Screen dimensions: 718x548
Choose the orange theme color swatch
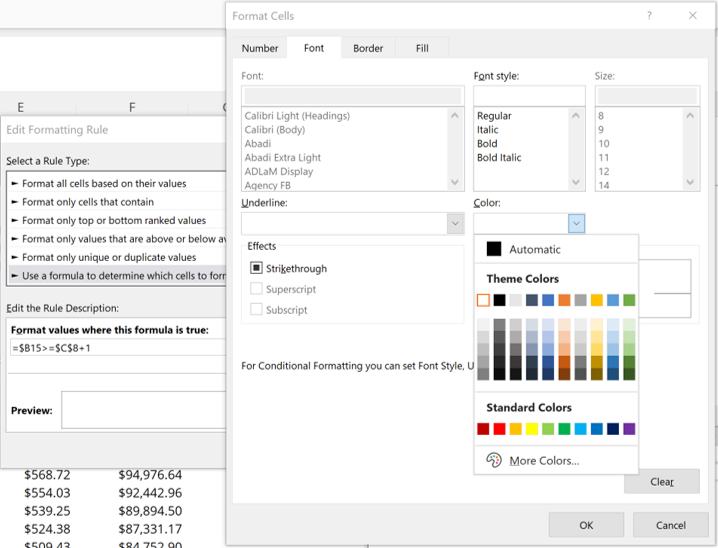point(564,300)
